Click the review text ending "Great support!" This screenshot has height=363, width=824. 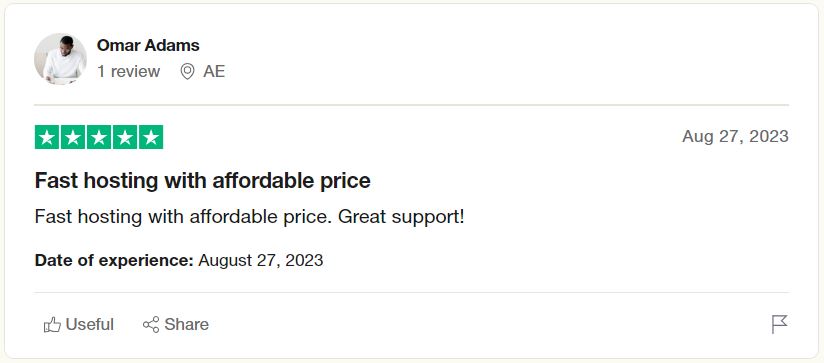(250, 216)
